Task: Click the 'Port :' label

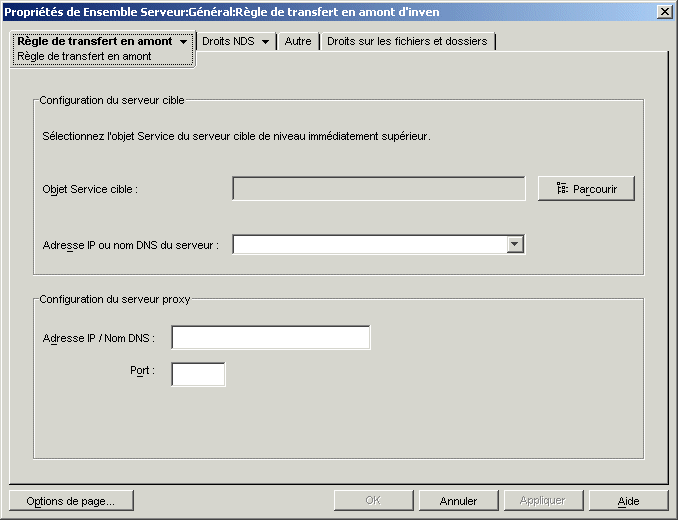Action: 142,370
